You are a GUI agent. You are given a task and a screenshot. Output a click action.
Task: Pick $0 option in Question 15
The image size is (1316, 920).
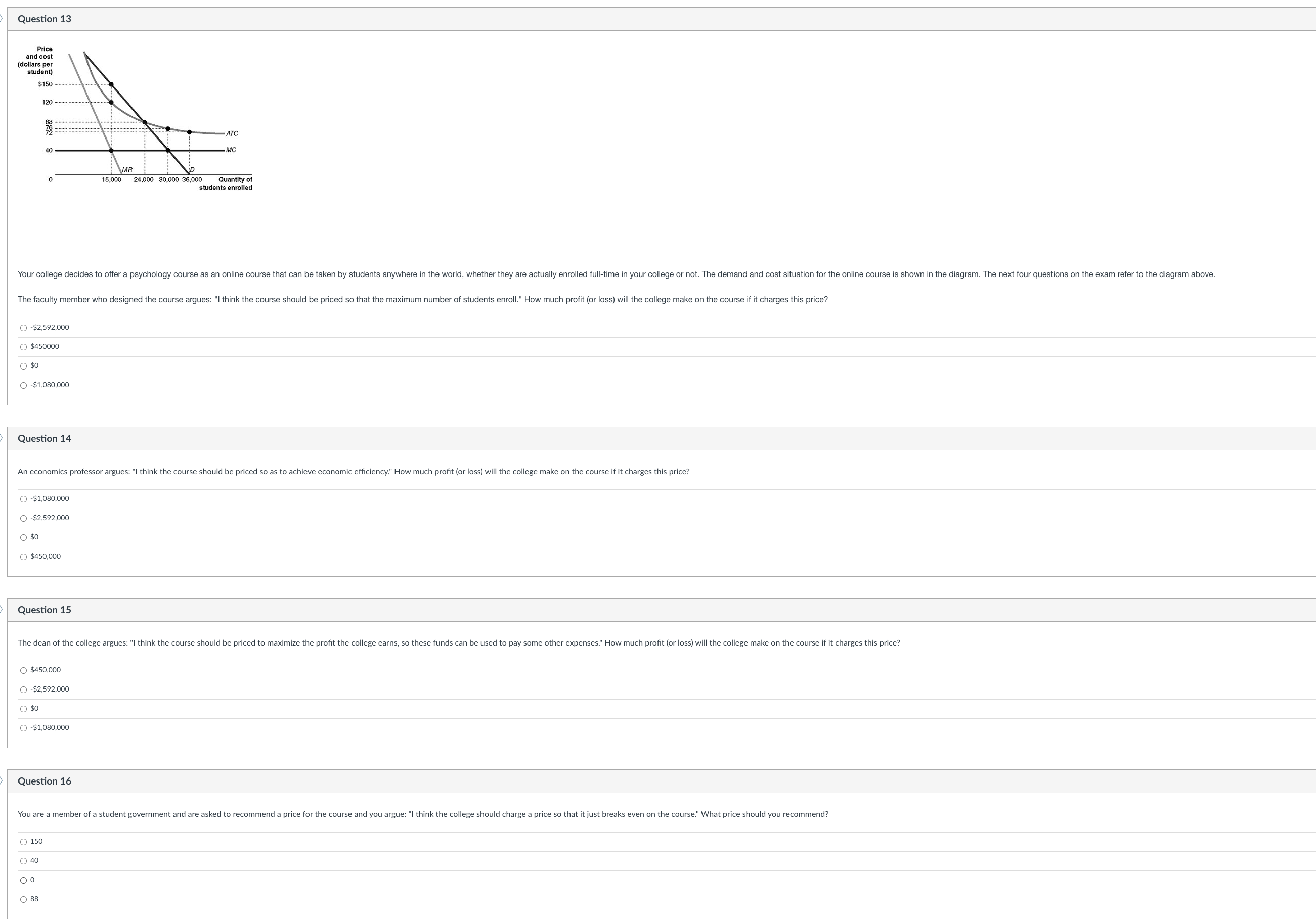coord(23,709)
